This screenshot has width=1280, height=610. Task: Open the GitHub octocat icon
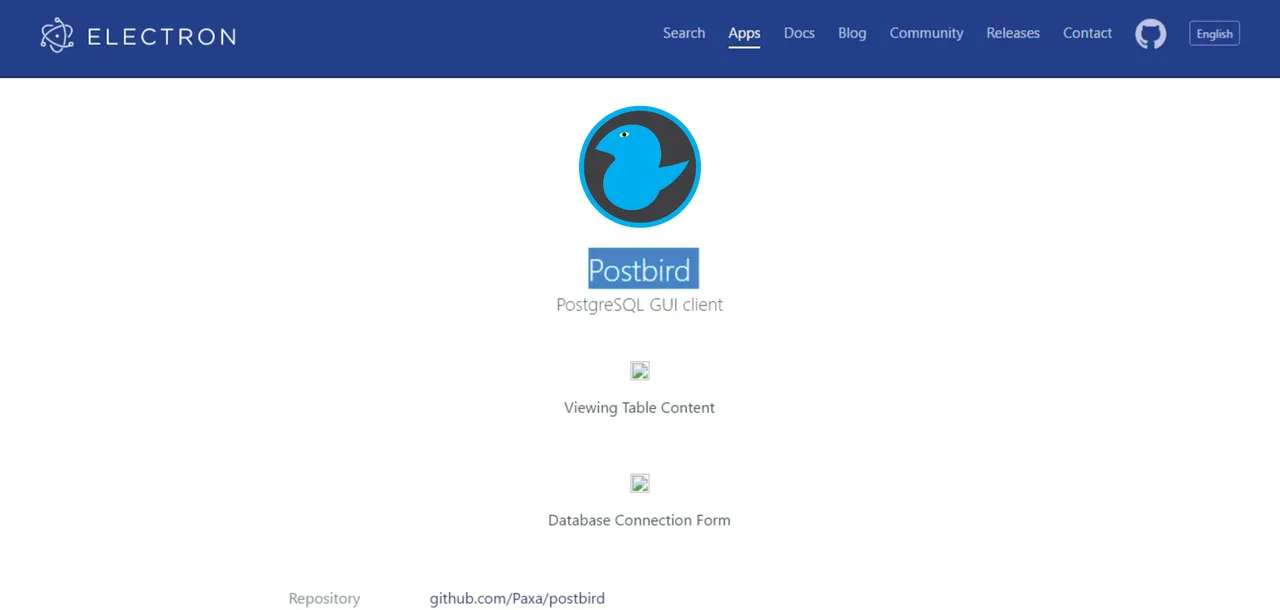[1150, 34]
